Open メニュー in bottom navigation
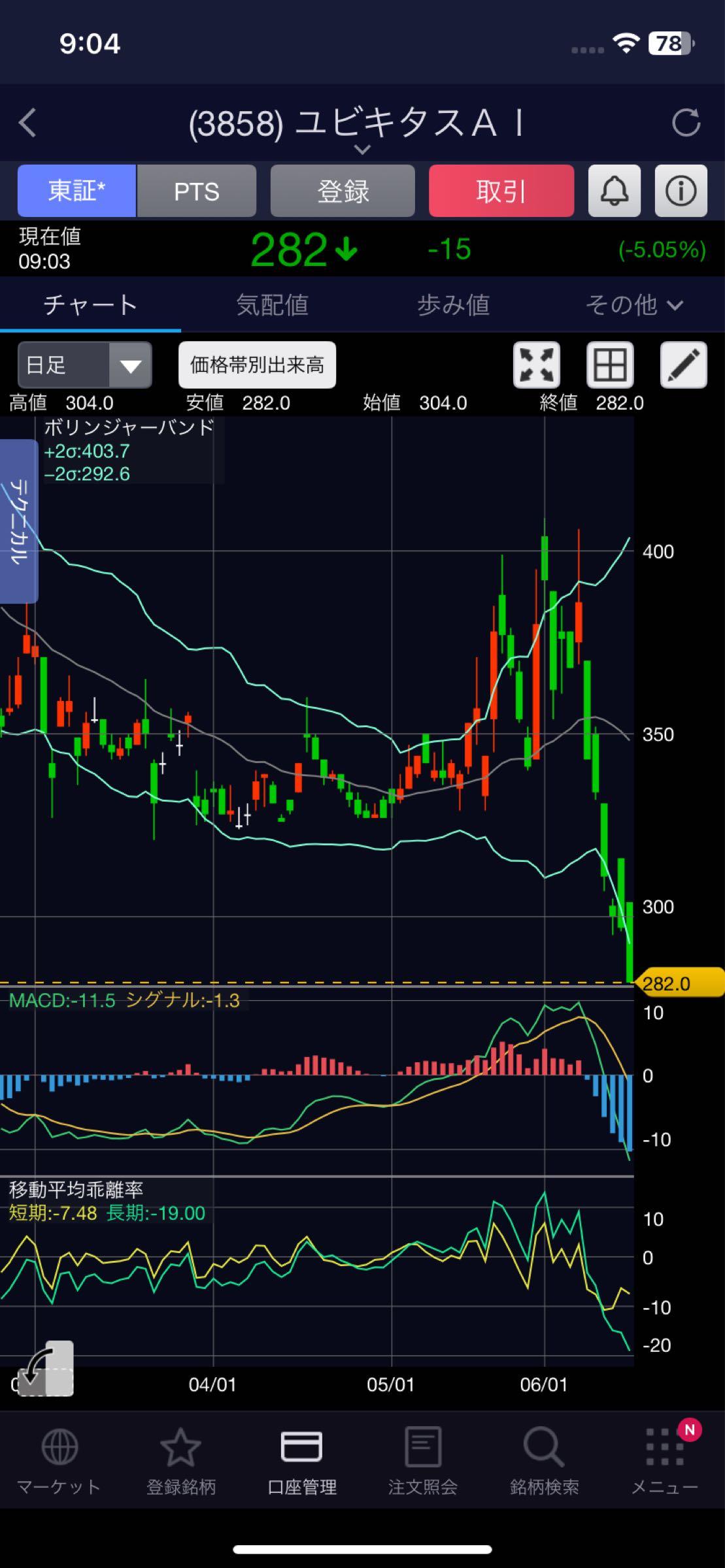 click(x=665, y=1462)
